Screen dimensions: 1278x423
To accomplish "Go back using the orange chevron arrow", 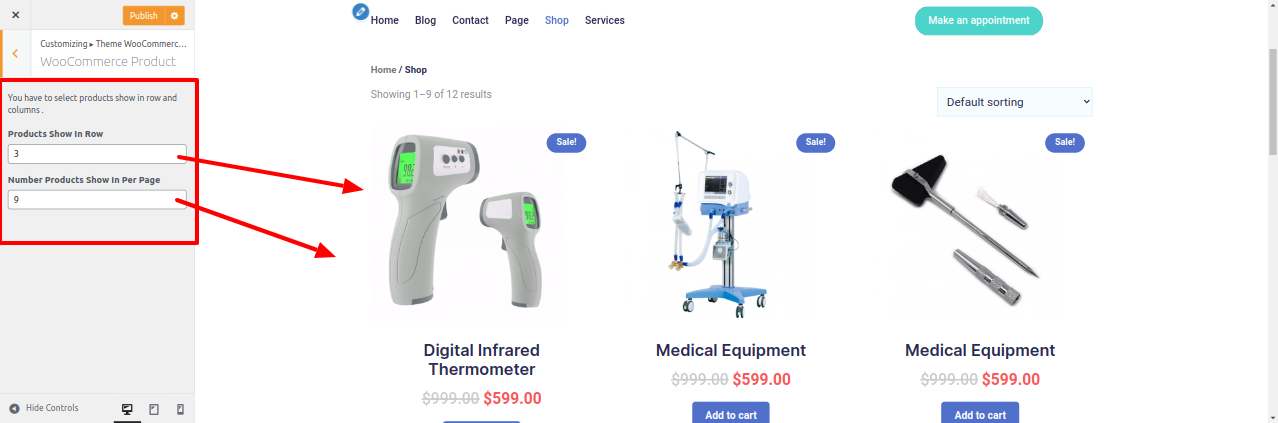I will point(15,53).
